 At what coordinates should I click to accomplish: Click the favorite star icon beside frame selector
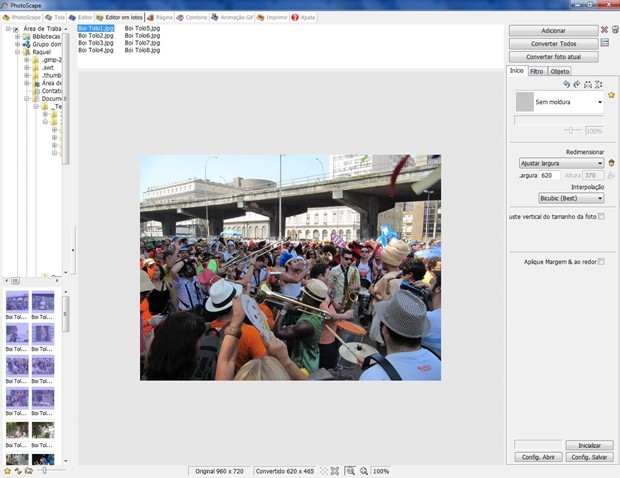tap(611, 95)
